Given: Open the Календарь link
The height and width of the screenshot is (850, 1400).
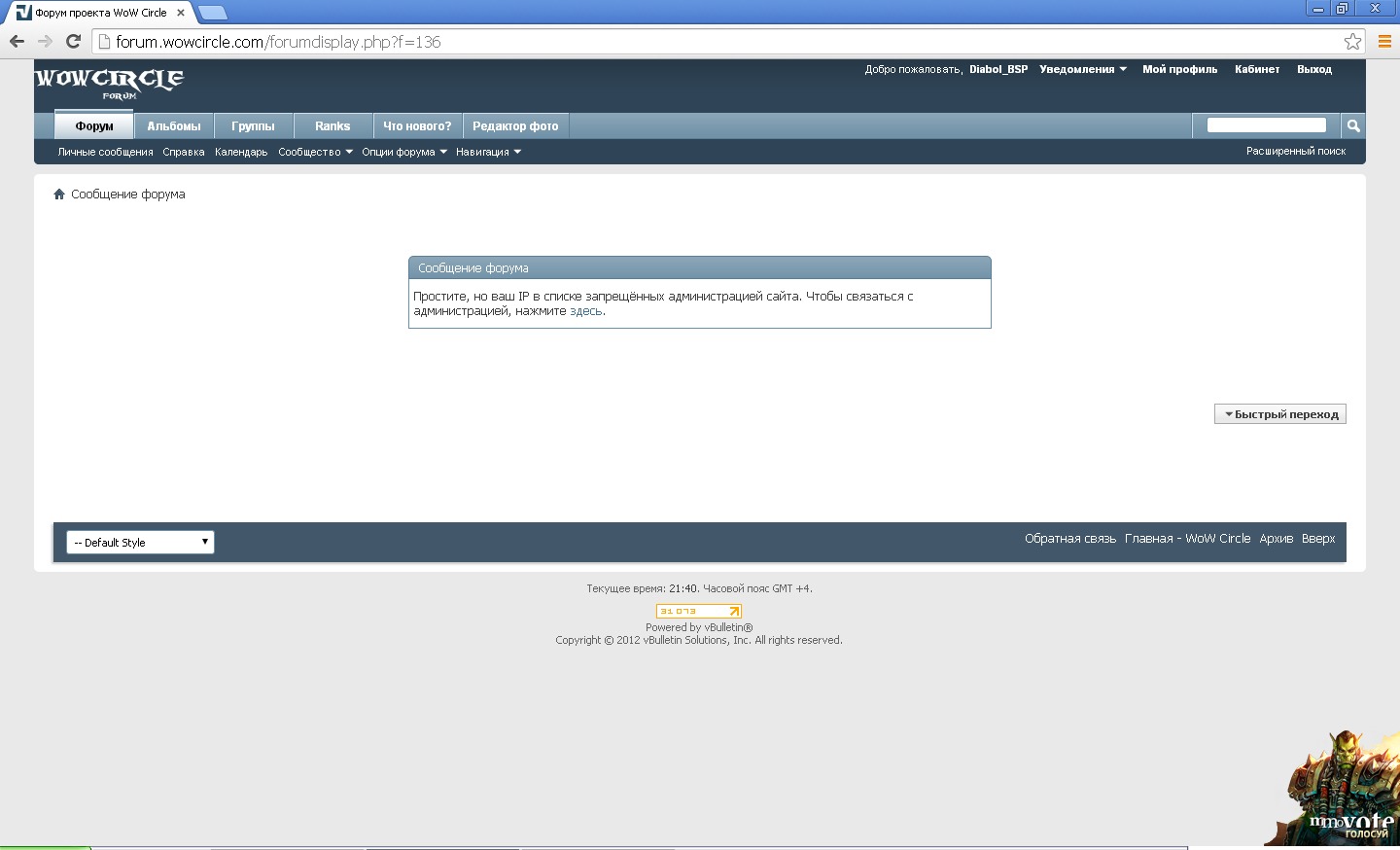Looking at the screenshot, I should (241, 152).
